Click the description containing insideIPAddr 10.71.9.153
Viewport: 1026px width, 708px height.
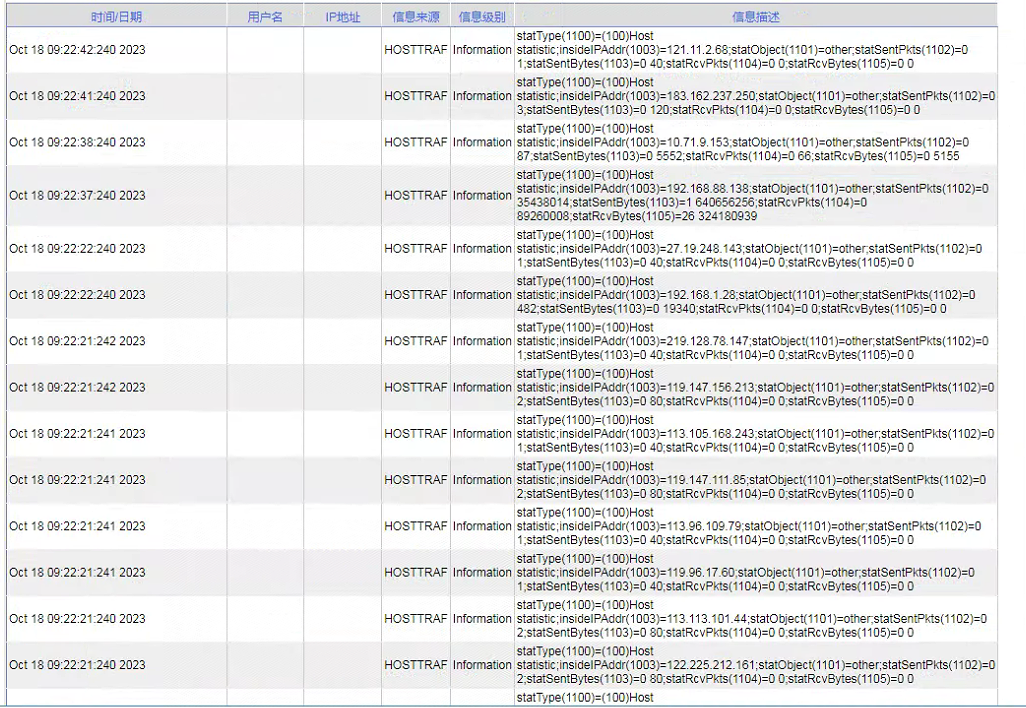click(x=743, y=143)
